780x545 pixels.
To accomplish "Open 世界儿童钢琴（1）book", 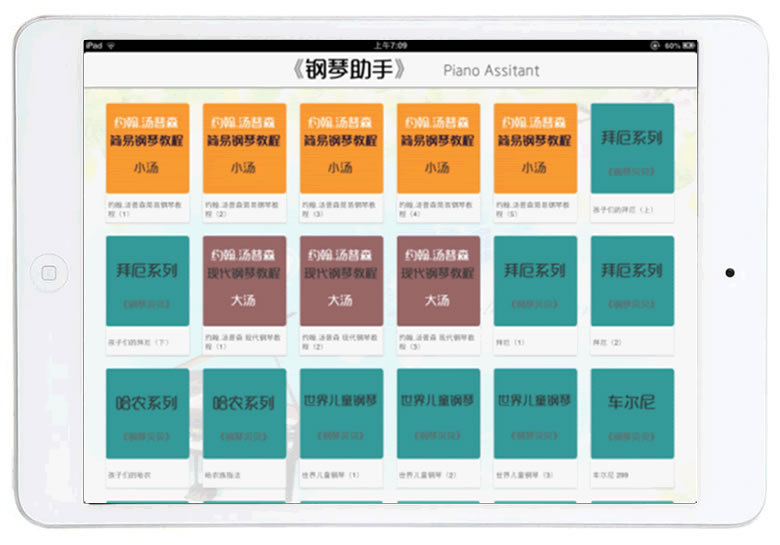I will tap(341, 413).
